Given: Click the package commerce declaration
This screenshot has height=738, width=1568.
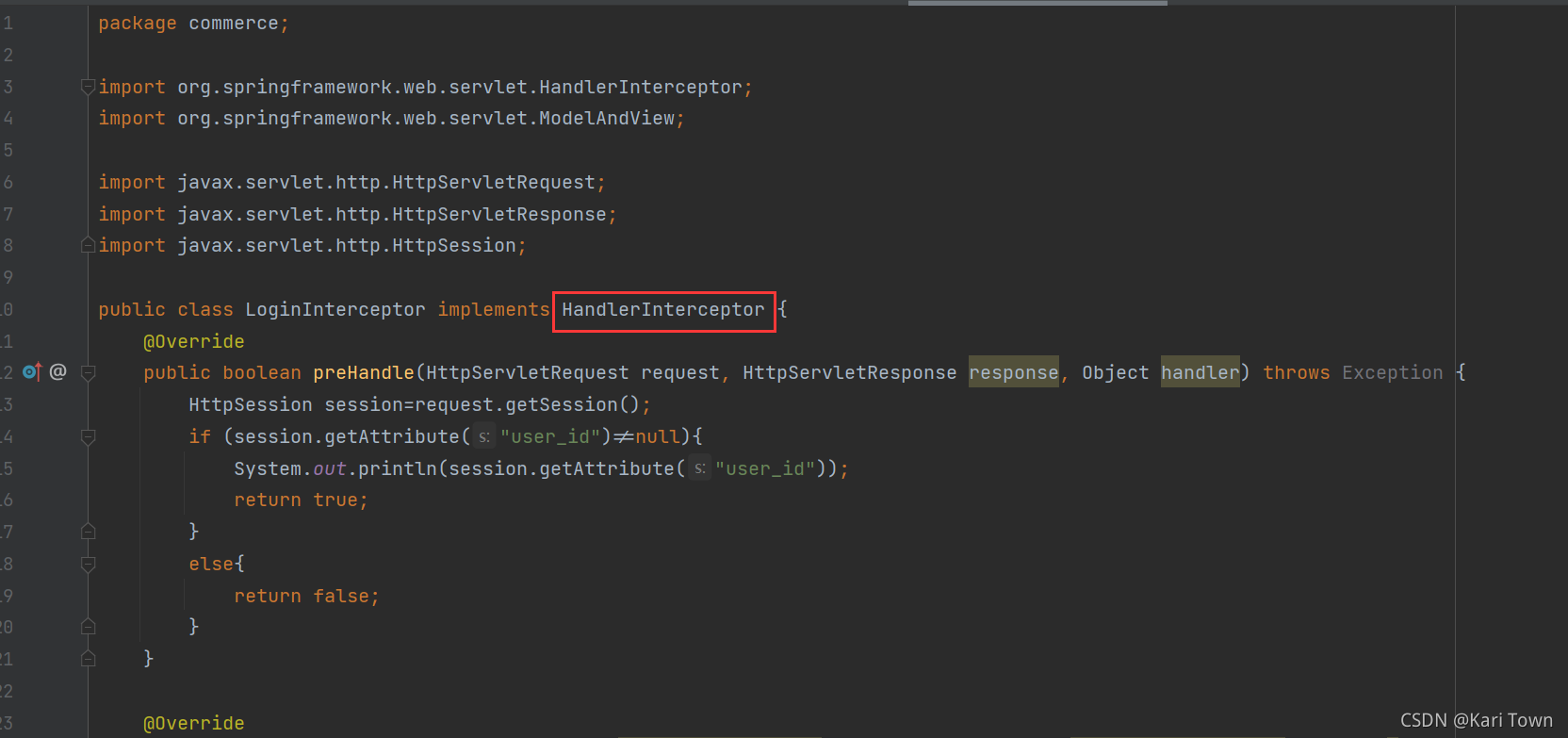Looking at the screenshot, I should 193,24.
